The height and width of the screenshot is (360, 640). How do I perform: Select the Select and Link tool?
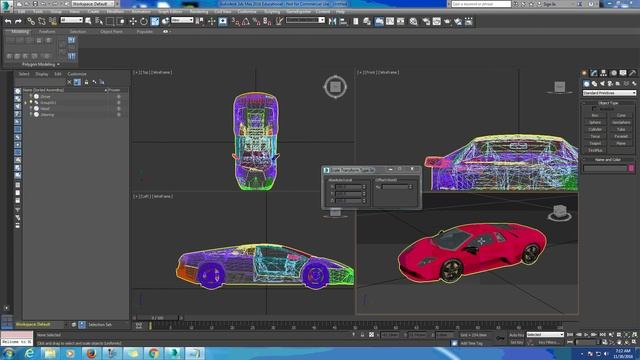click(x=31, y=21)
